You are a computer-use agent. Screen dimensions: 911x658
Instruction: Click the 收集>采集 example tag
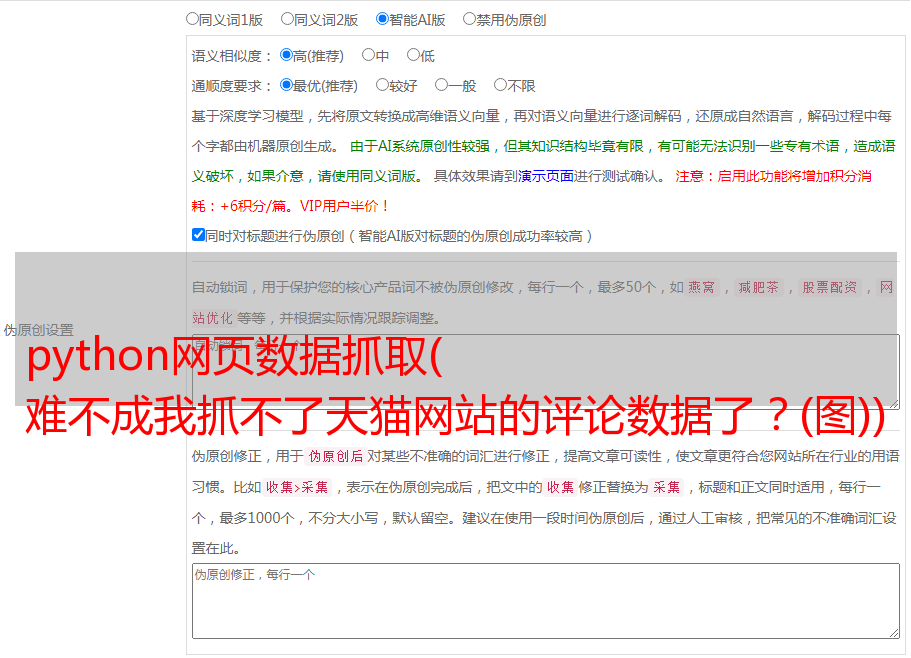point(297,487)
